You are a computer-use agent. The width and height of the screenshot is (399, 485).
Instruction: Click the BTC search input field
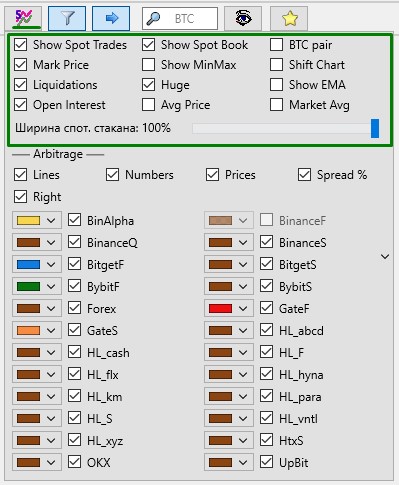point(180,19)
